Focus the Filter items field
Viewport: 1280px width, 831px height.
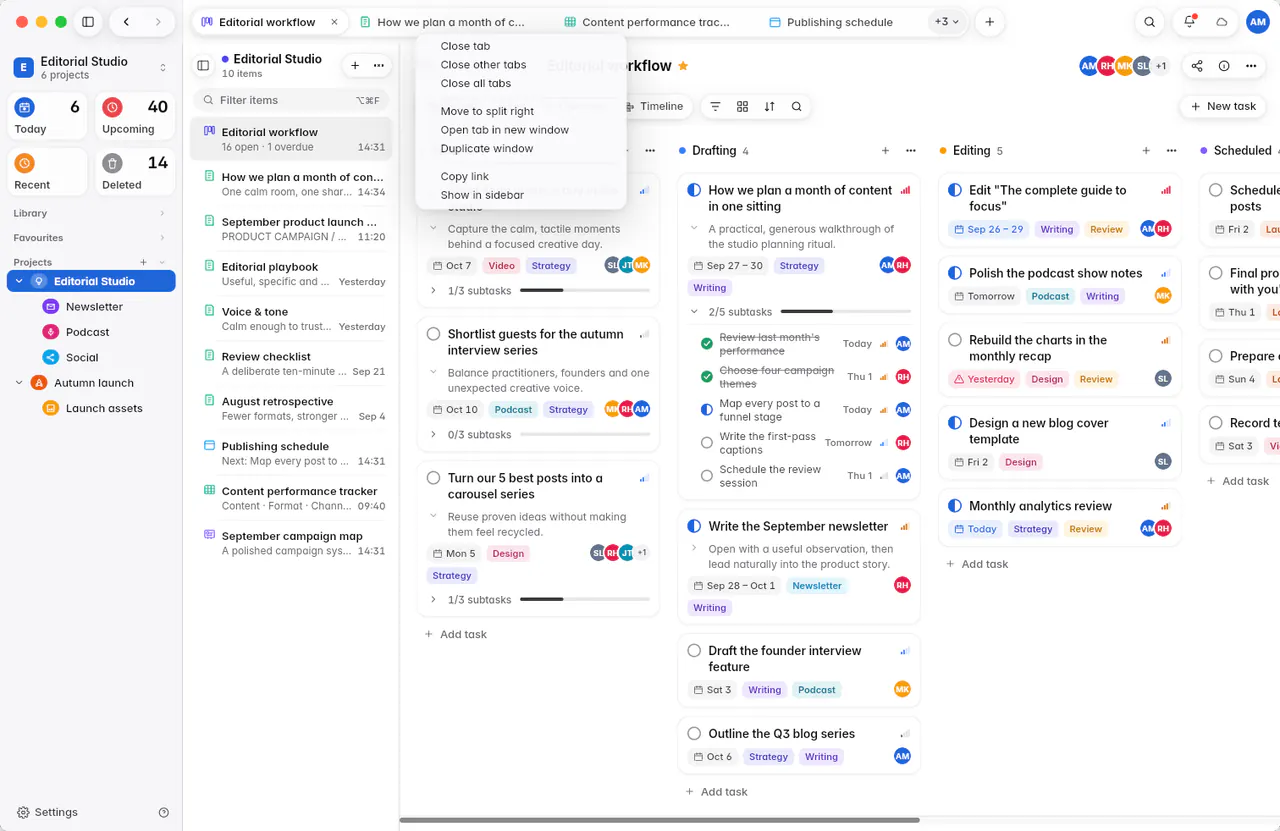tap(290, 100)
